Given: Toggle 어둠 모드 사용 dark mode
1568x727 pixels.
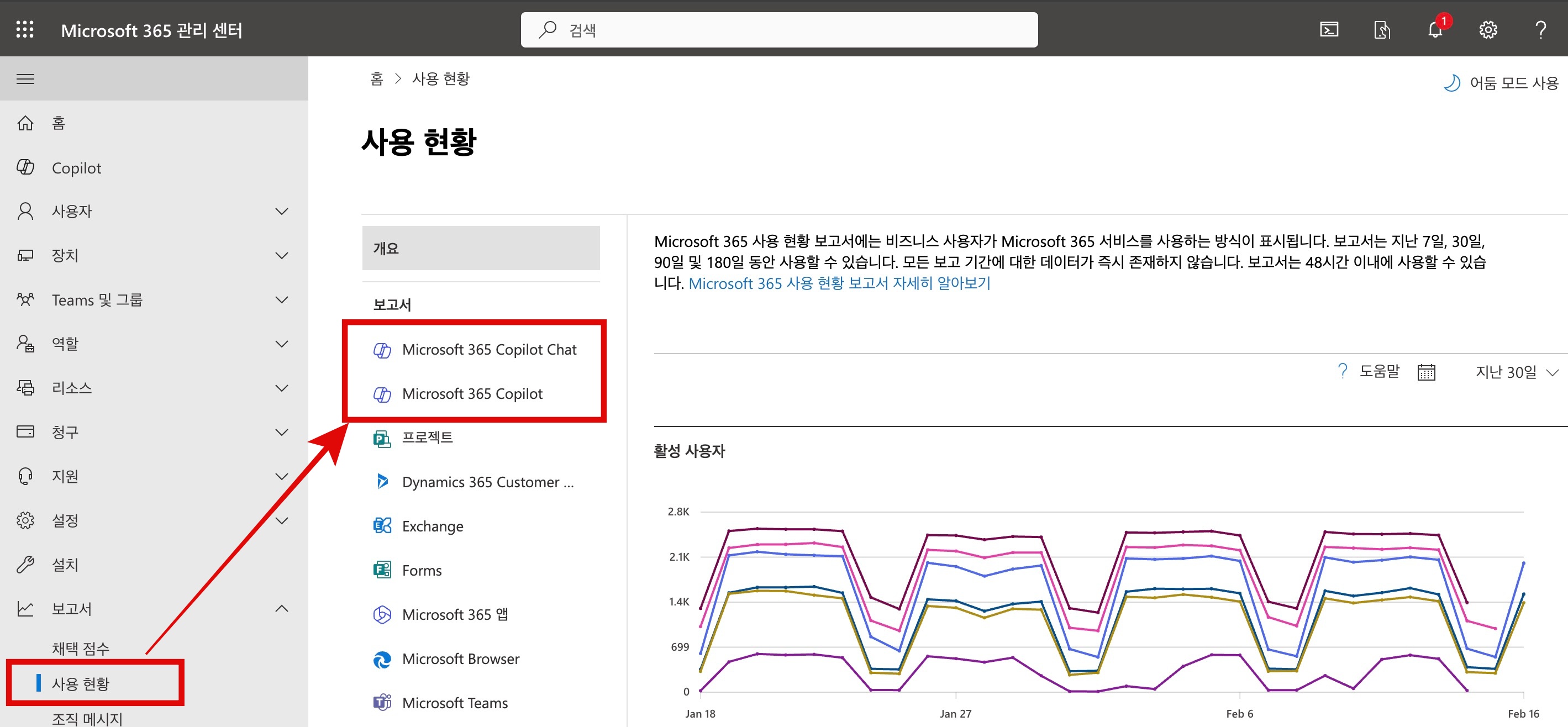Looking at the screenshot, I should pyautogui.click(x=1501, y=82).
